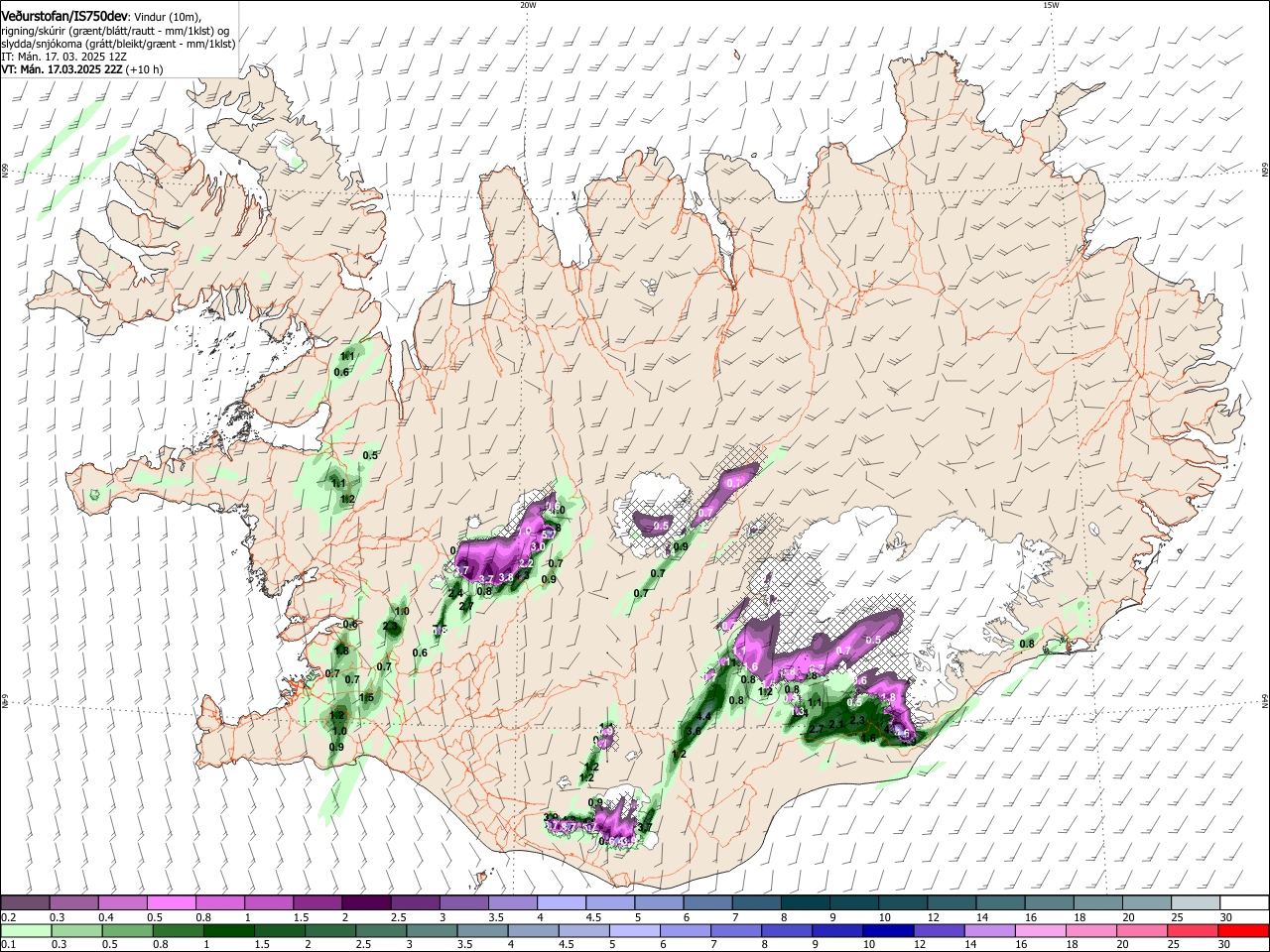Image resolution: width=1270 pixels, height=952 pixels.
Task: Click the darkest green 1–1.5 rain legend swatch
Action: click(231, 930)
